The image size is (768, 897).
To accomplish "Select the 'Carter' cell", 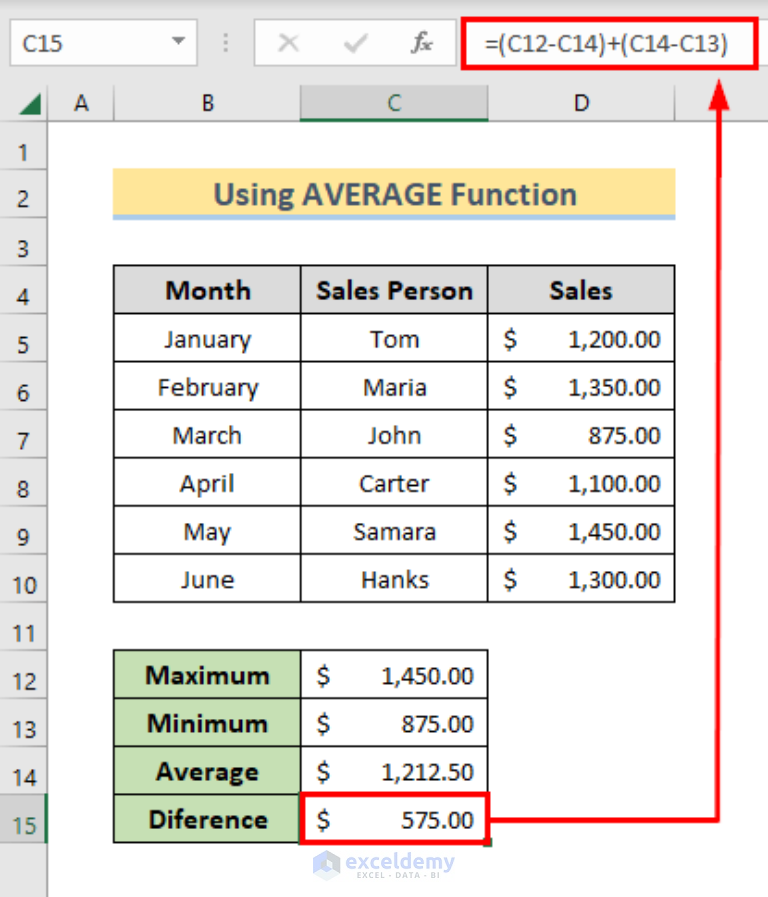I will point(394,482).
